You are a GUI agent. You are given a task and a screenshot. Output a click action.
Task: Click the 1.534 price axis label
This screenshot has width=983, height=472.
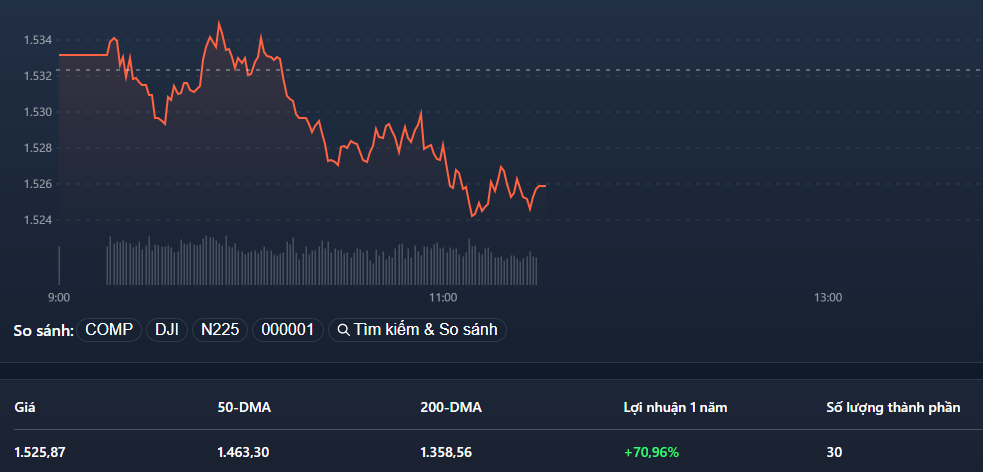[38, 40]
